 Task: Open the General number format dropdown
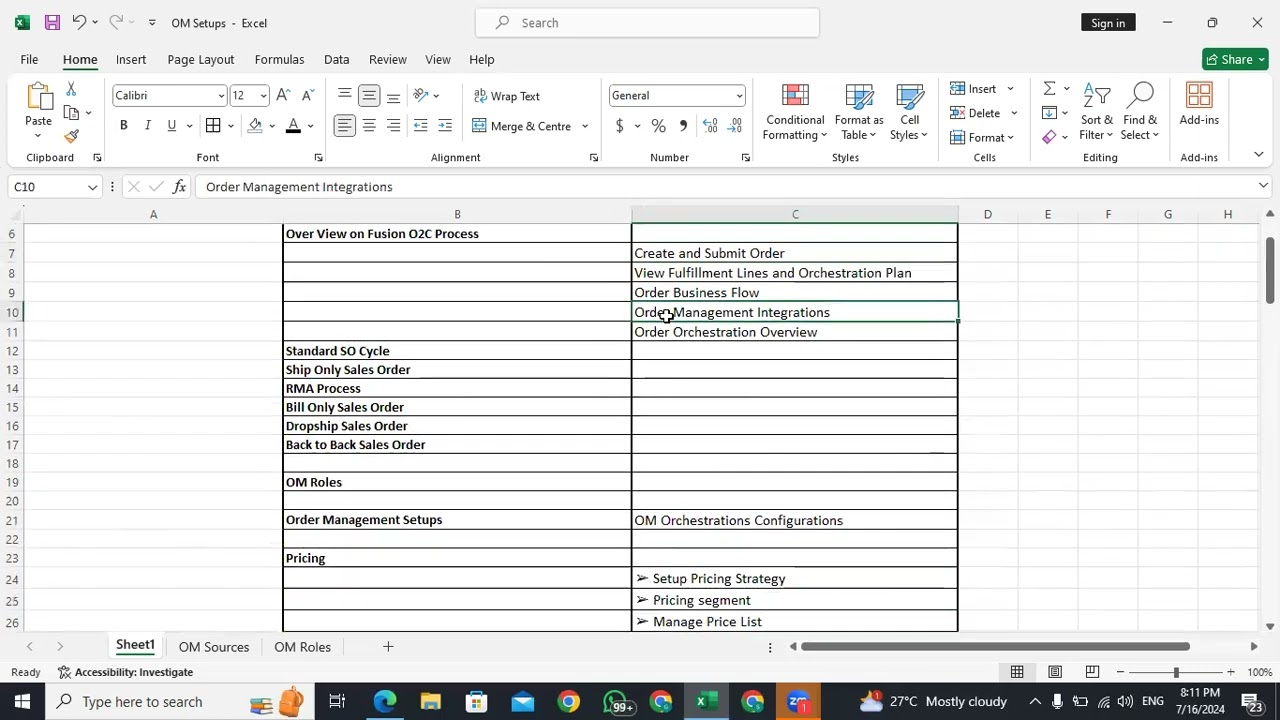click(739, 96)
